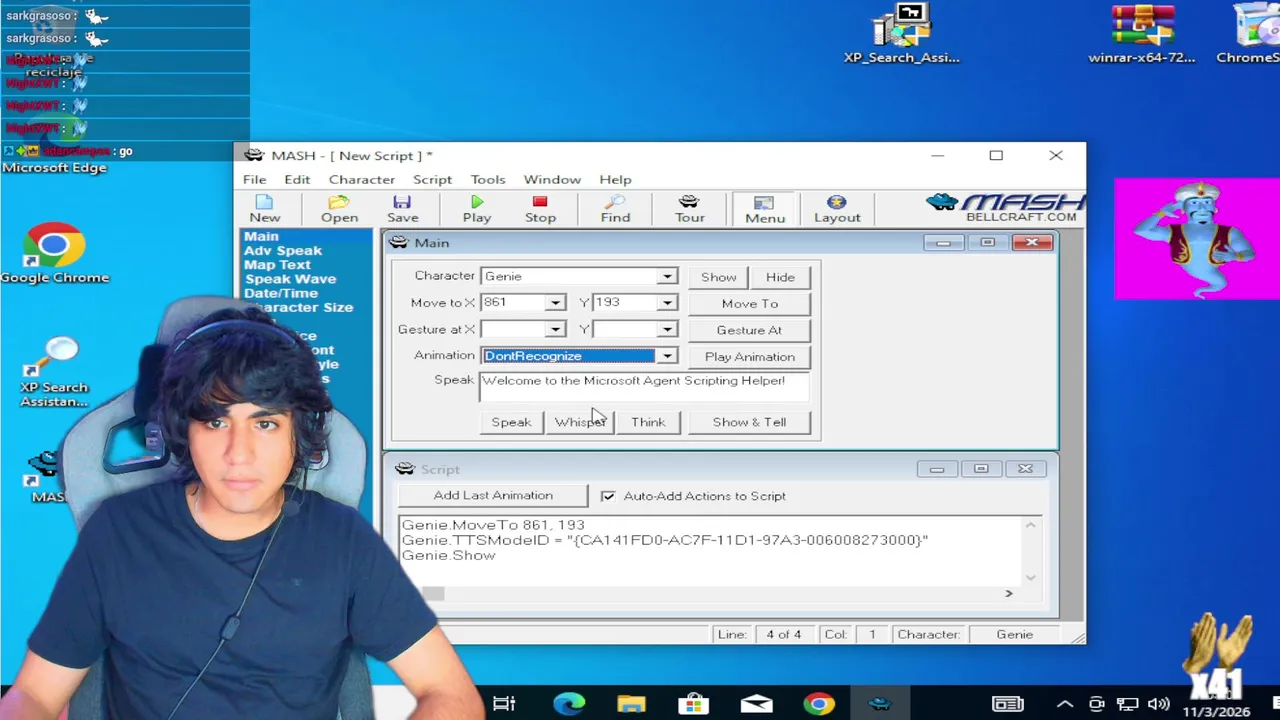Viewport: 1280px width, 720px height.
Task: Stop playback using the red Stop icon
Action: click(x=540, y=209)
